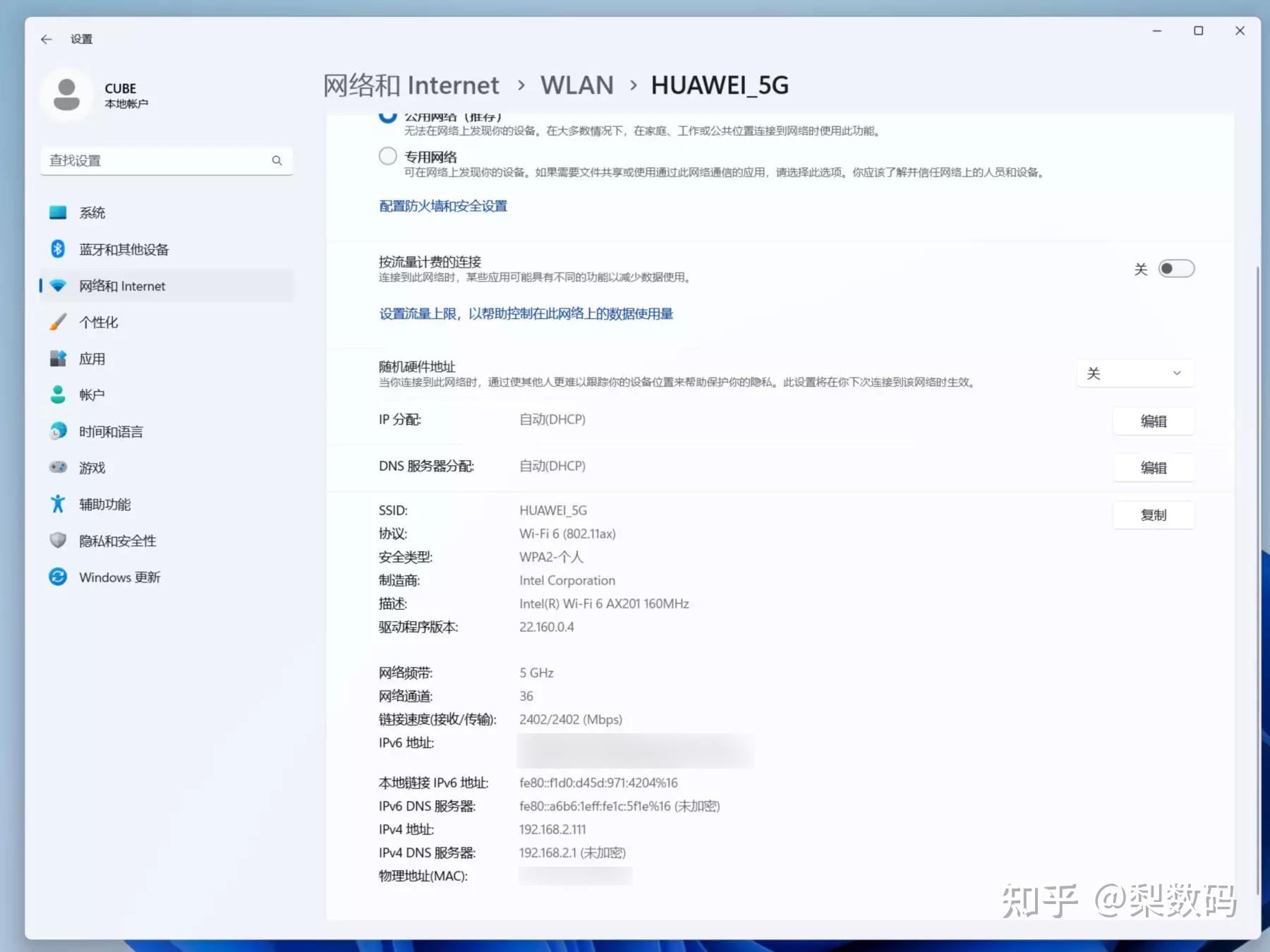Image resolution: width=1270 pixels, height=952 pixels.
Task: Select the 专用网络 radio button
Action: [387, 156]
